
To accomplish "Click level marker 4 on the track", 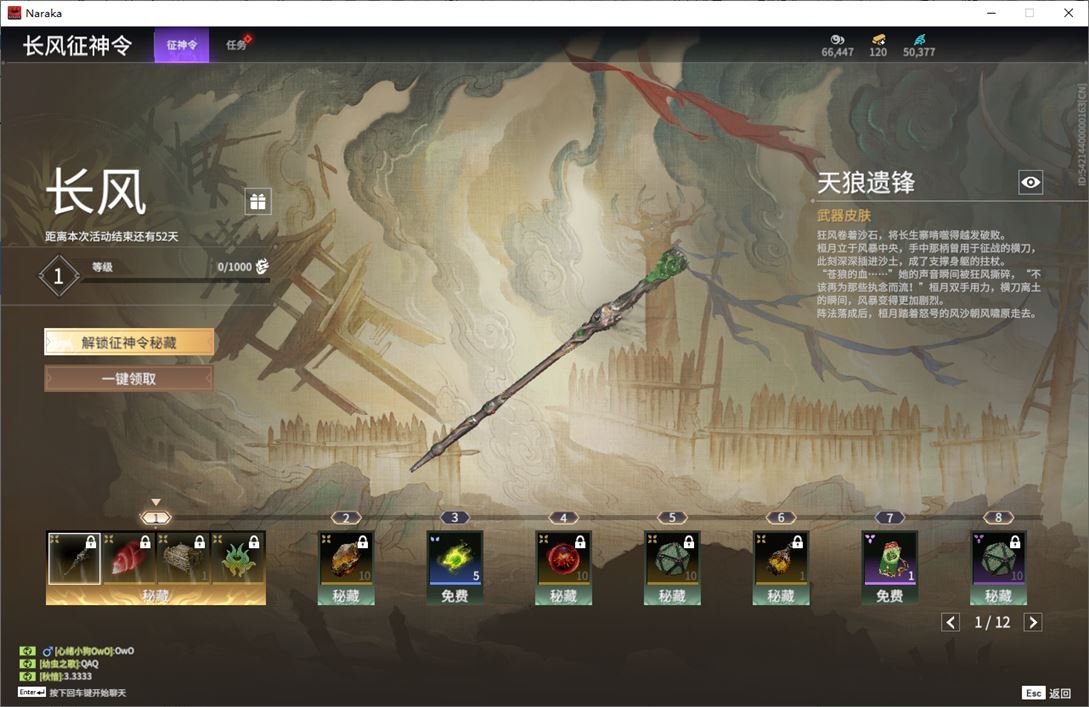I will (x=563, y=517).
